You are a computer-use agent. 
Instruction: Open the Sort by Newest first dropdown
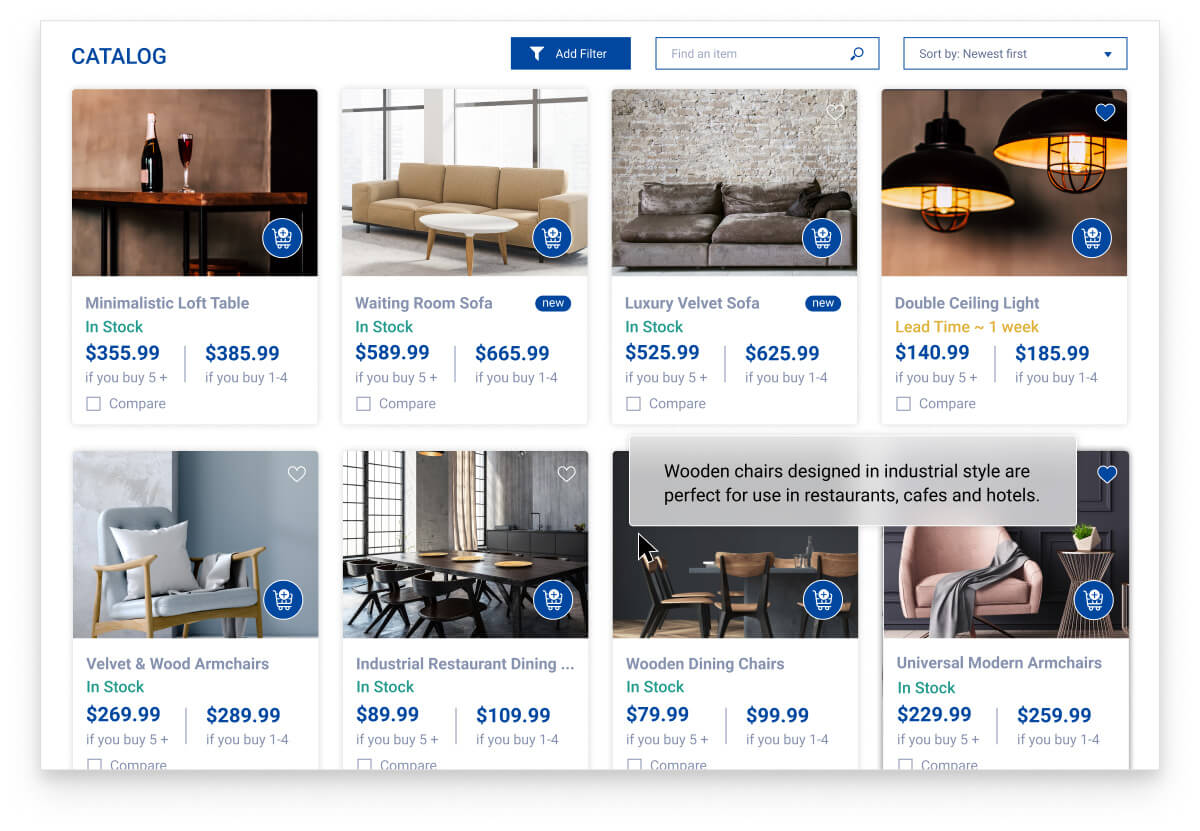[x=1015, y=54]
